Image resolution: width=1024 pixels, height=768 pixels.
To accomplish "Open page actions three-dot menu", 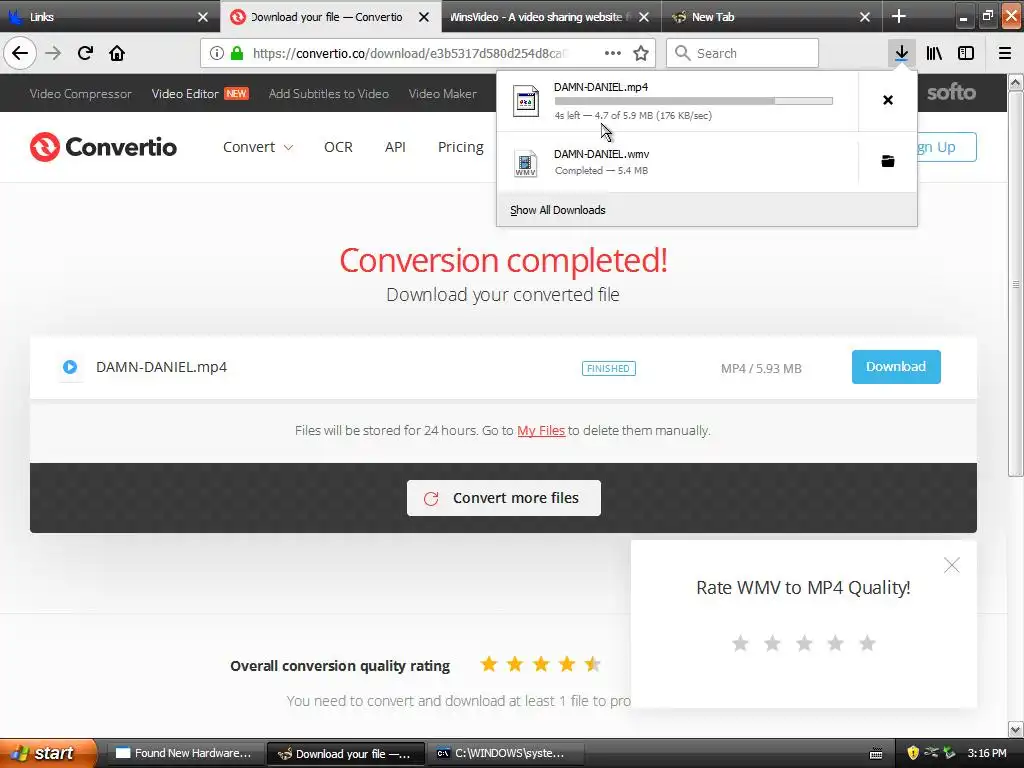I will [x=613, y=53].
